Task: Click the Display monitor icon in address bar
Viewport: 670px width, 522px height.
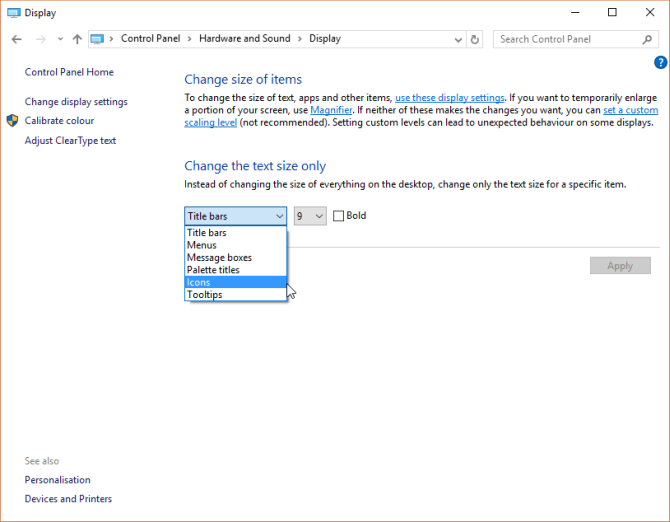Action: tap(97, 39)
